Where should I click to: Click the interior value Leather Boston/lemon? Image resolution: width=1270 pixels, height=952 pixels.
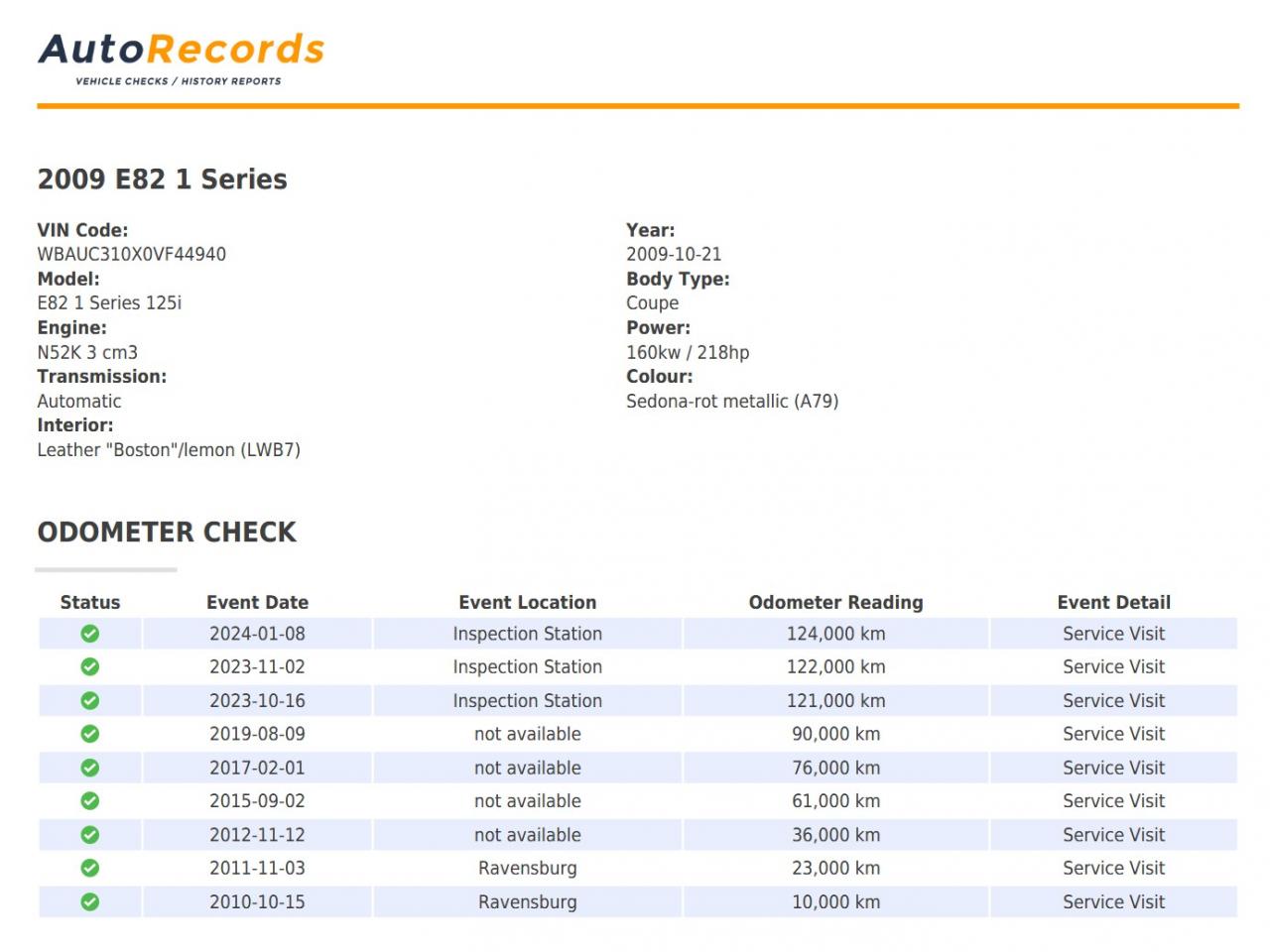[169, 449]
